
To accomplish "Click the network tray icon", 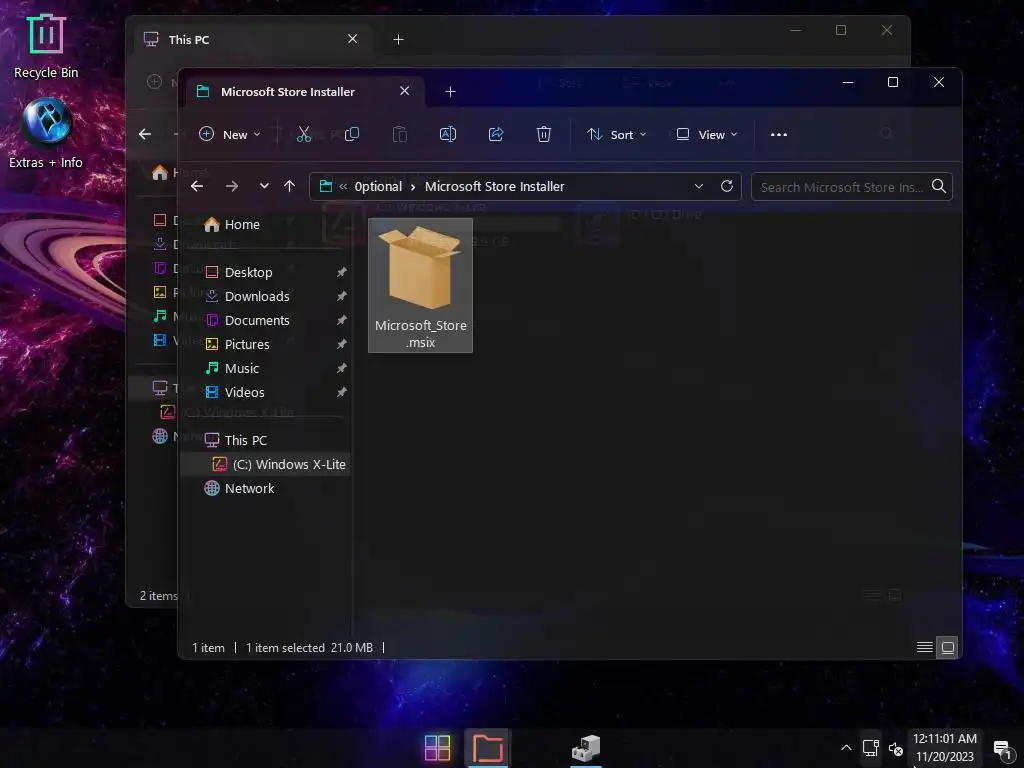I will [x=871, y=748].
